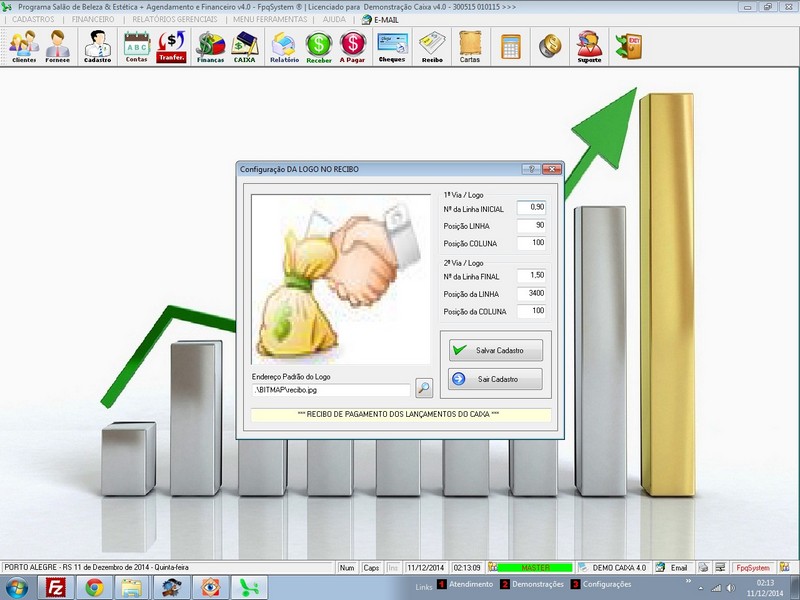Open the Contas calendar icon
The image size is (800, 600).
tap(137, 46)
